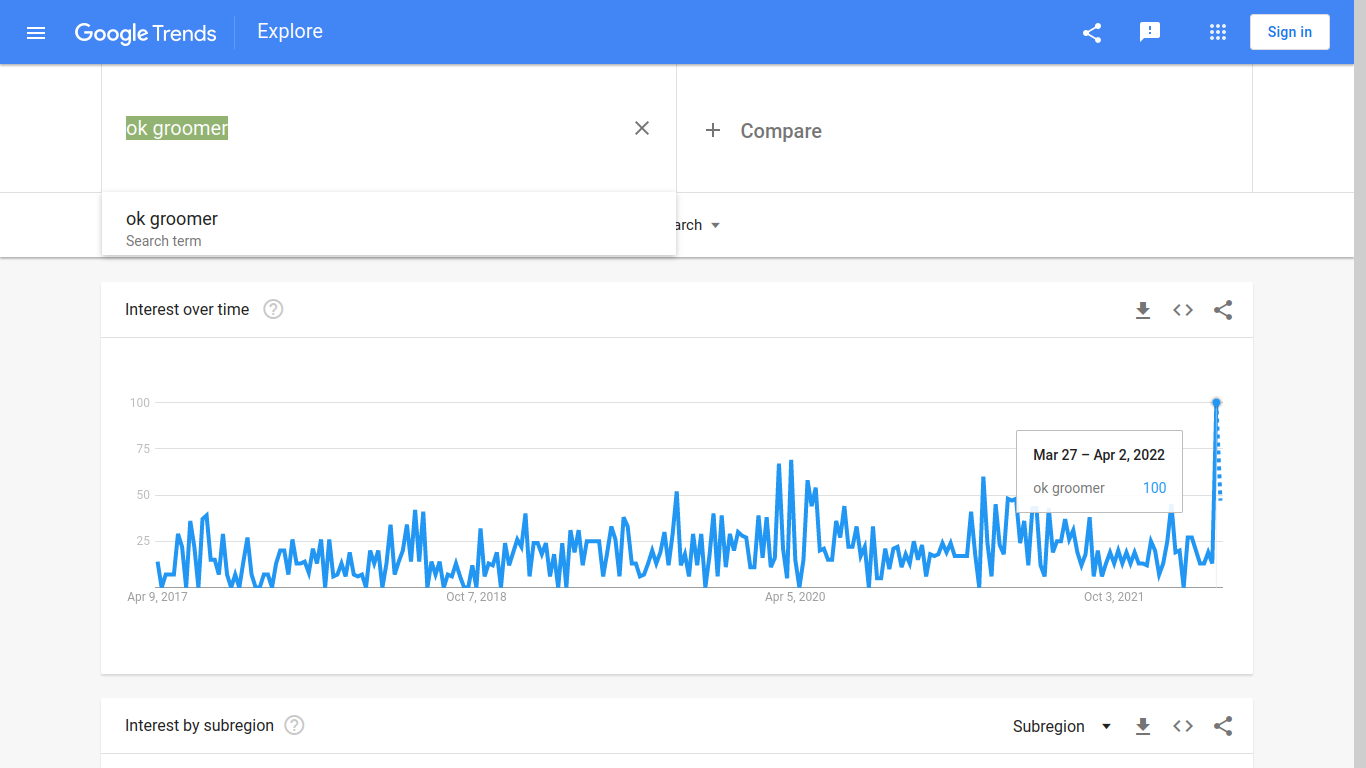Share the Interest by subregion widget
The image size is (1366, 768).
pos(1223,726)
